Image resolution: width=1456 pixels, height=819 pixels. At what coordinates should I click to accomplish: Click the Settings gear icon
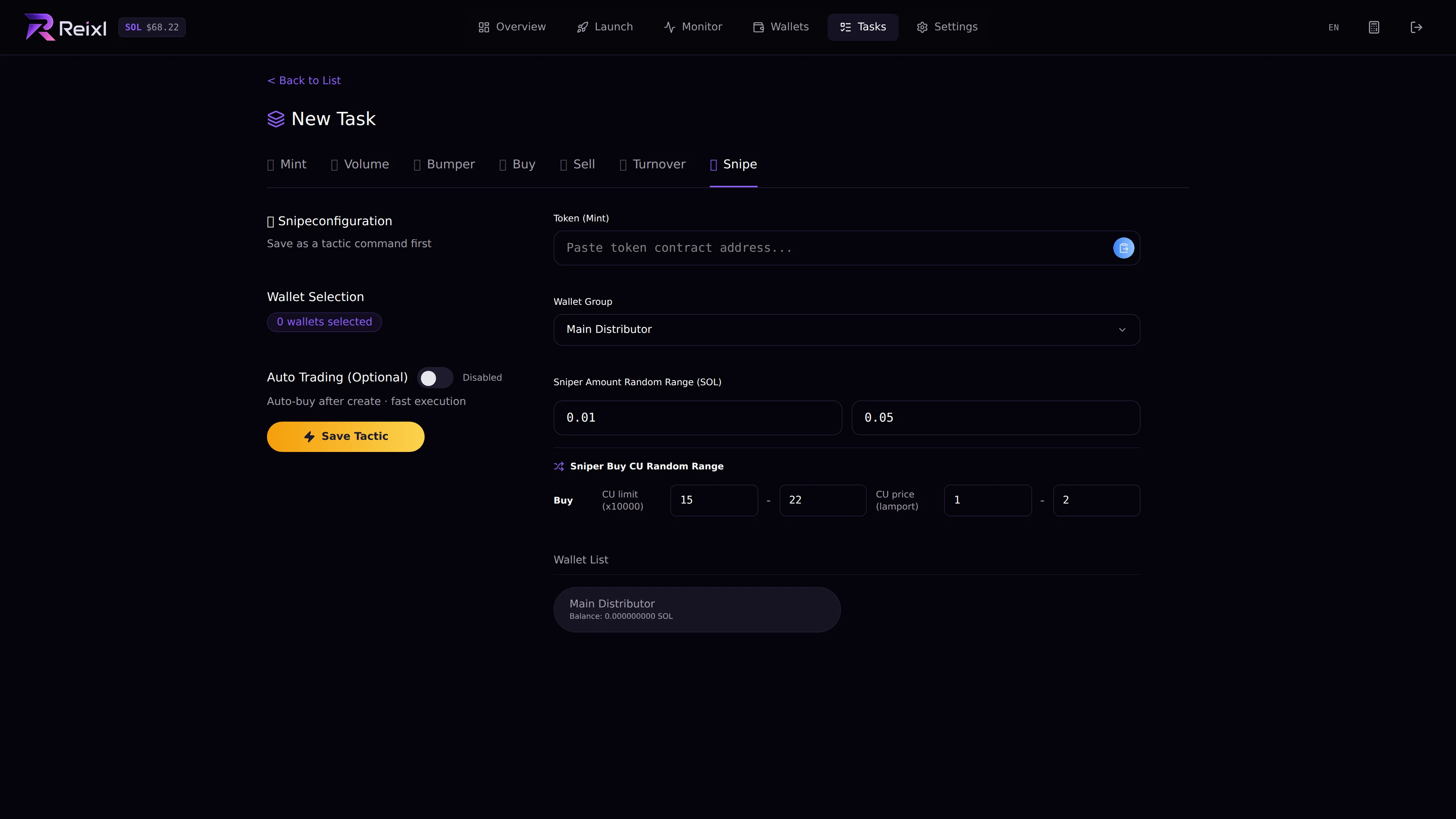[923, 27]
